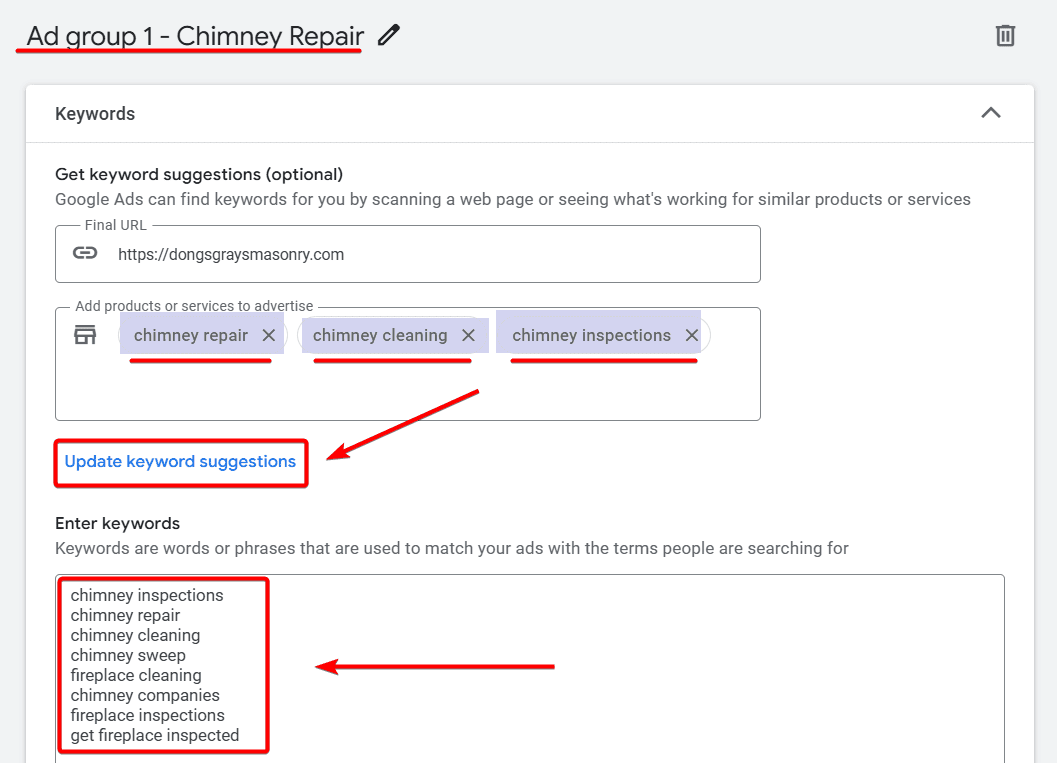Click the storefront icon in products field
Image resolution: width=1057 pixels, height=763 pixels.
(x=85, y=335)
